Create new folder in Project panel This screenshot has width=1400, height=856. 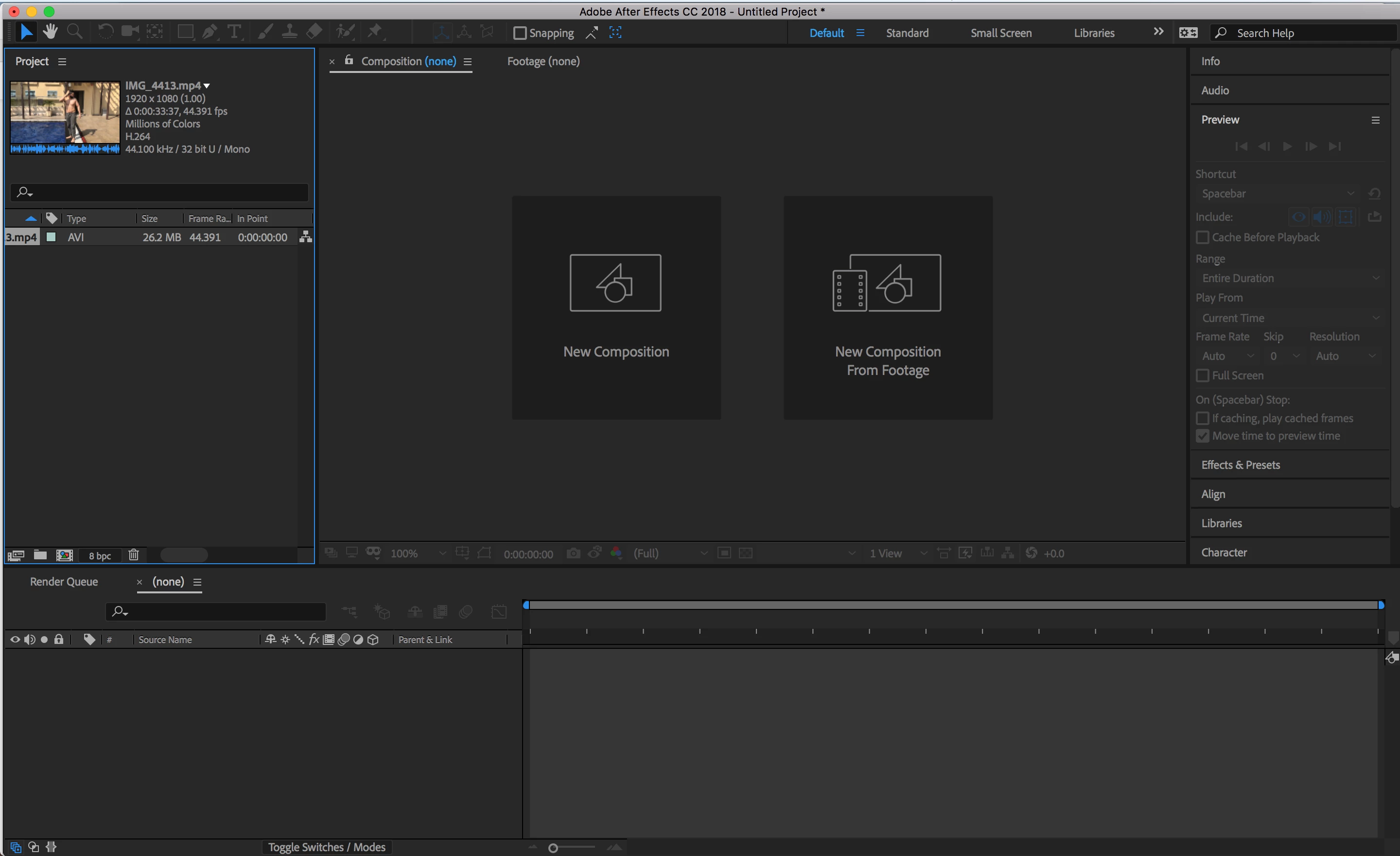(x=40, y=555)
